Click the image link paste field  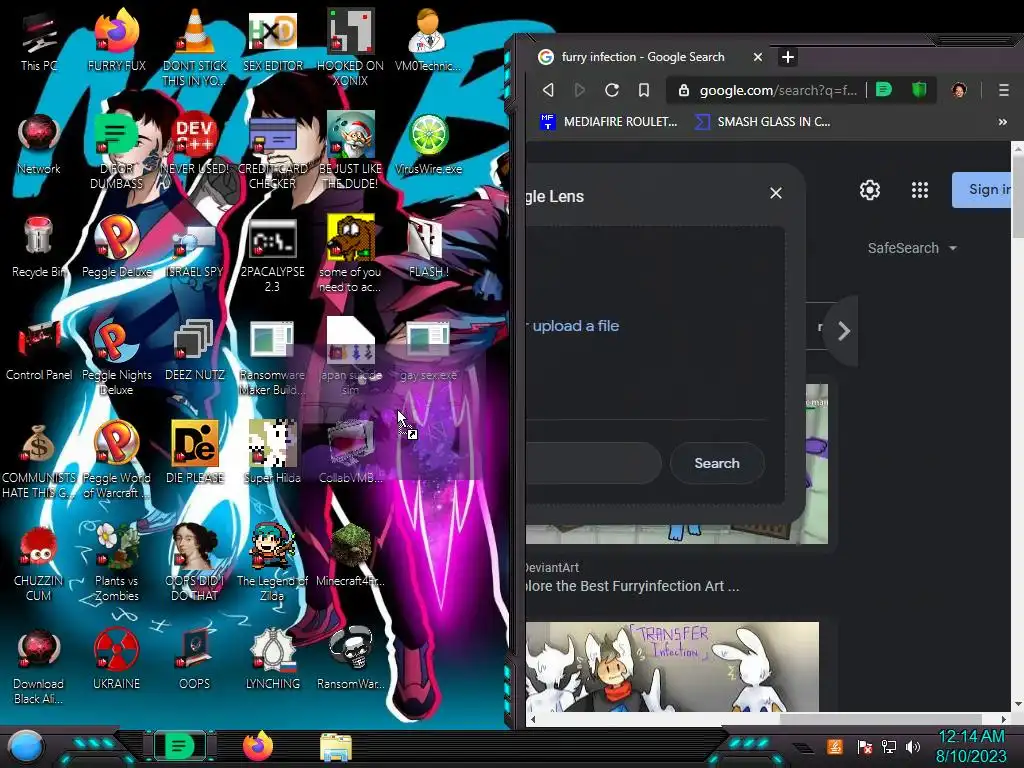click(593, 463)
